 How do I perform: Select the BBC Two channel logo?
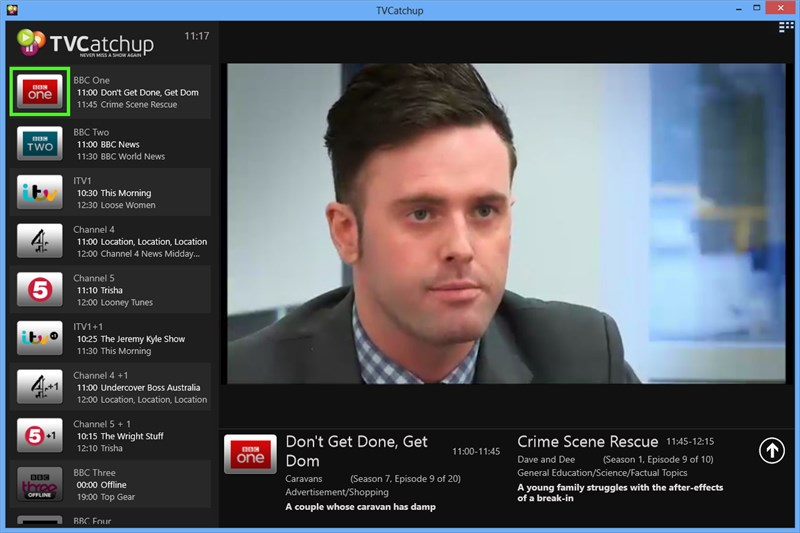pos(40,143)
